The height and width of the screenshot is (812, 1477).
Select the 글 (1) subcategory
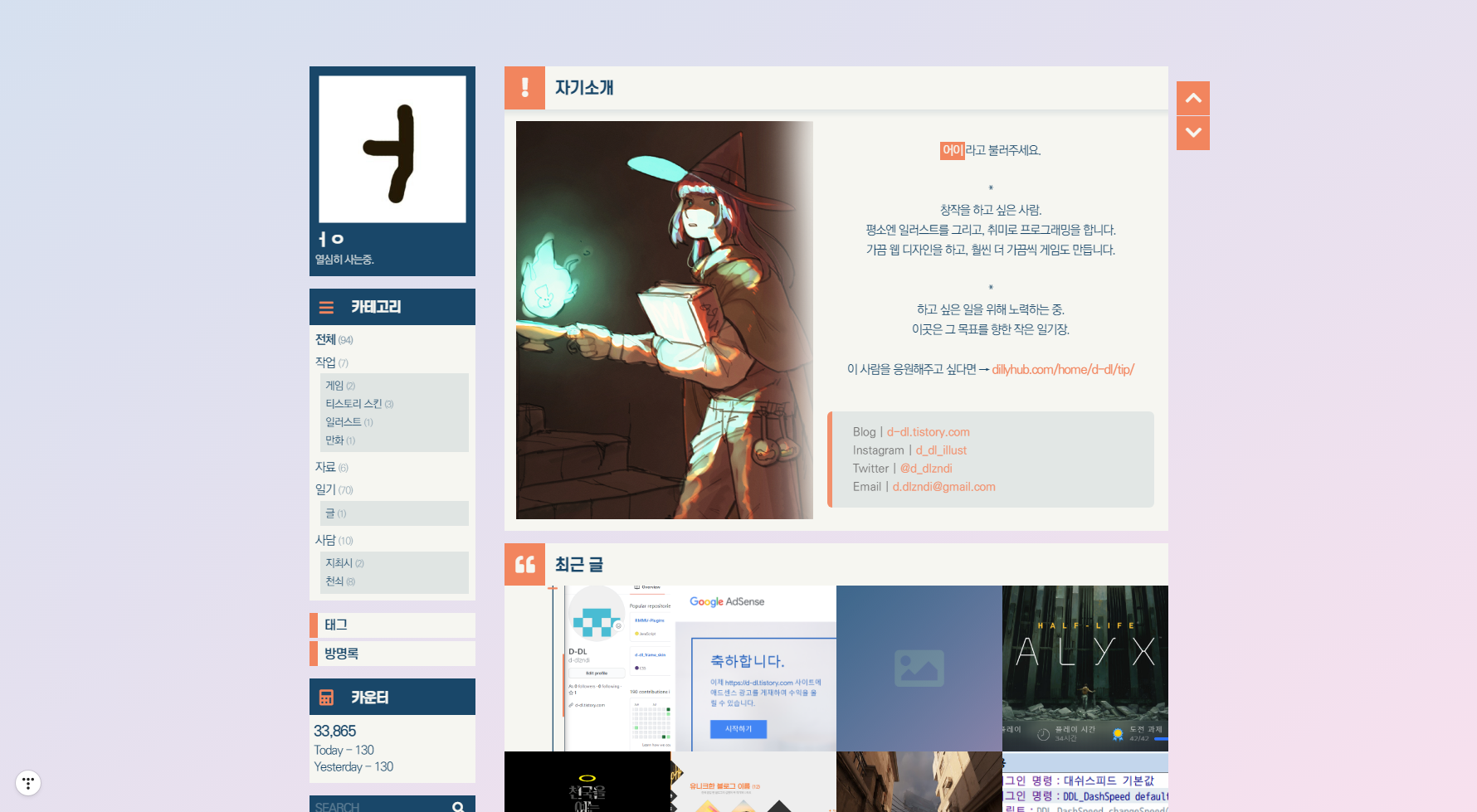(x=336, y=513)
